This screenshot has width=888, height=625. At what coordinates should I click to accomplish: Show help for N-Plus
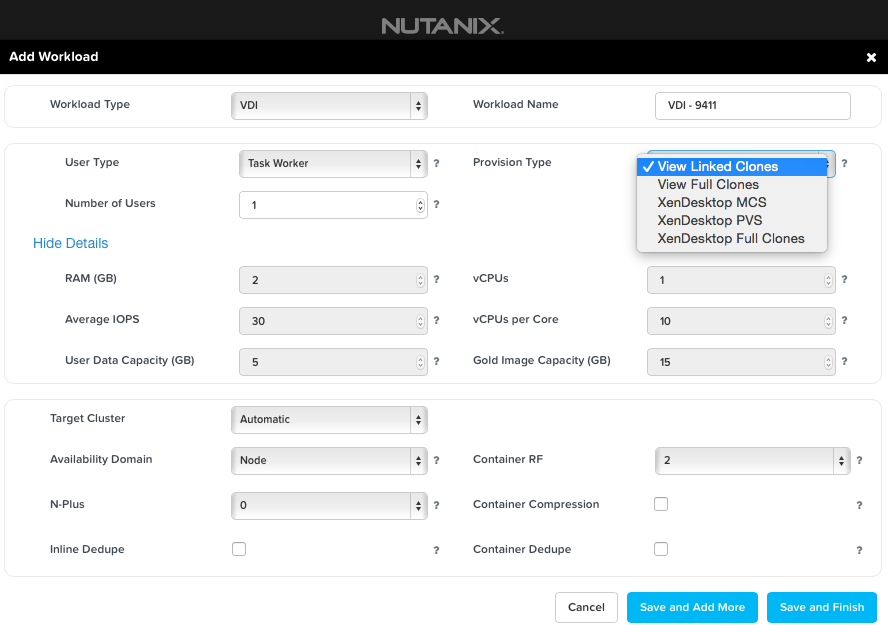click(x=436, y=506)
